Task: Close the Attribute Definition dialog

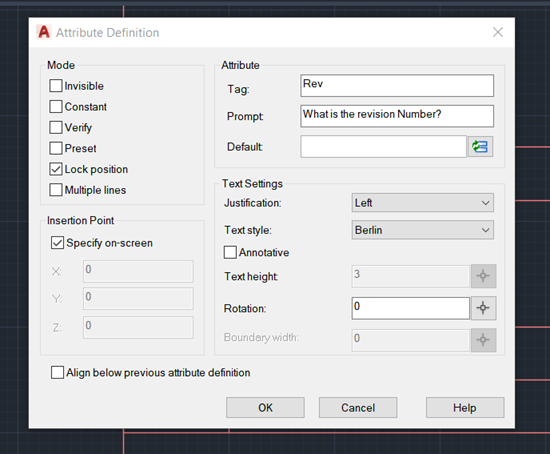Action: point(498,32)
